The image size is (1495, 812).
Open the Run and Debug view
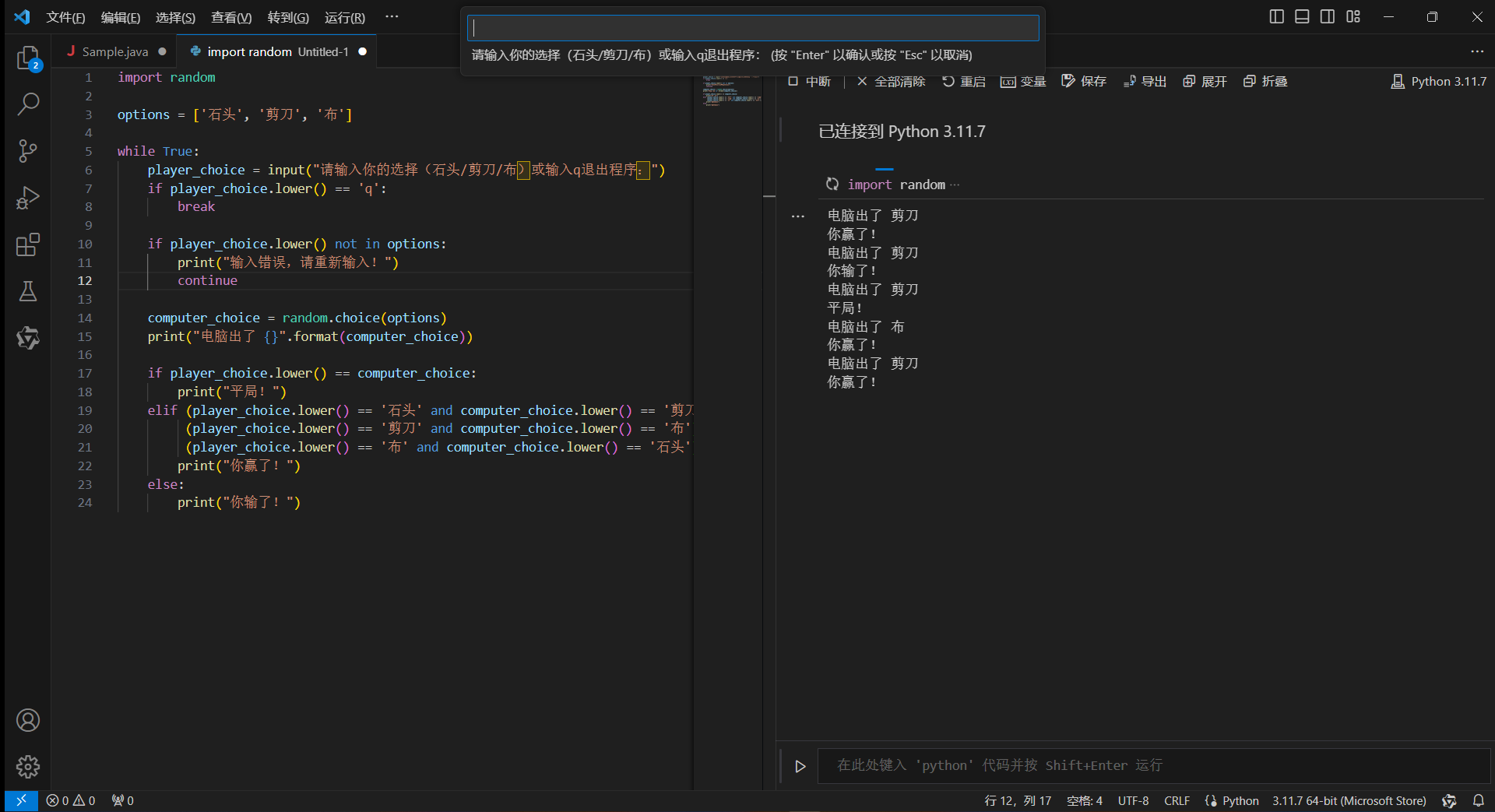point(28,198)
